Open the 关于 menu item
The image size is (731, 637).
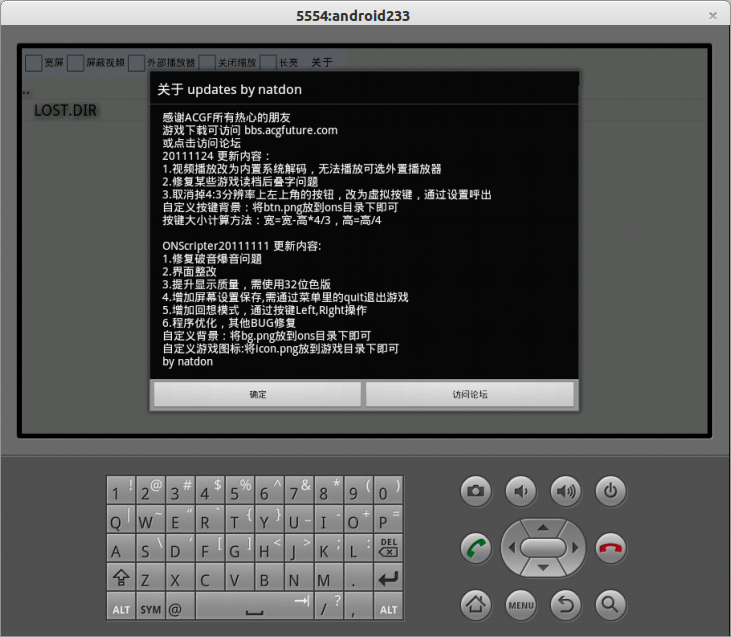tap(321, 63)
